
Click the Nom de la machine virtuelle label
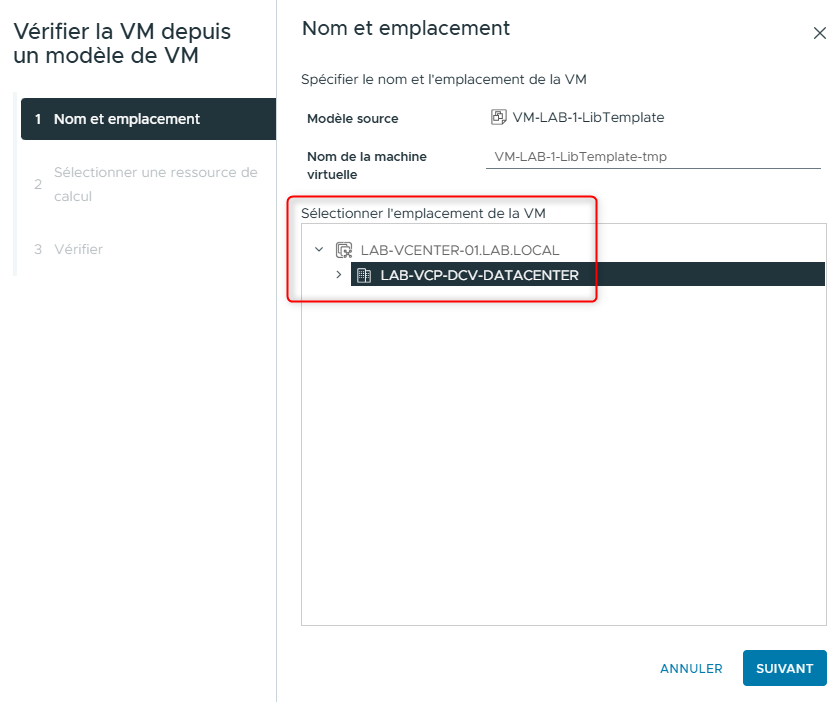click(367, 165)
